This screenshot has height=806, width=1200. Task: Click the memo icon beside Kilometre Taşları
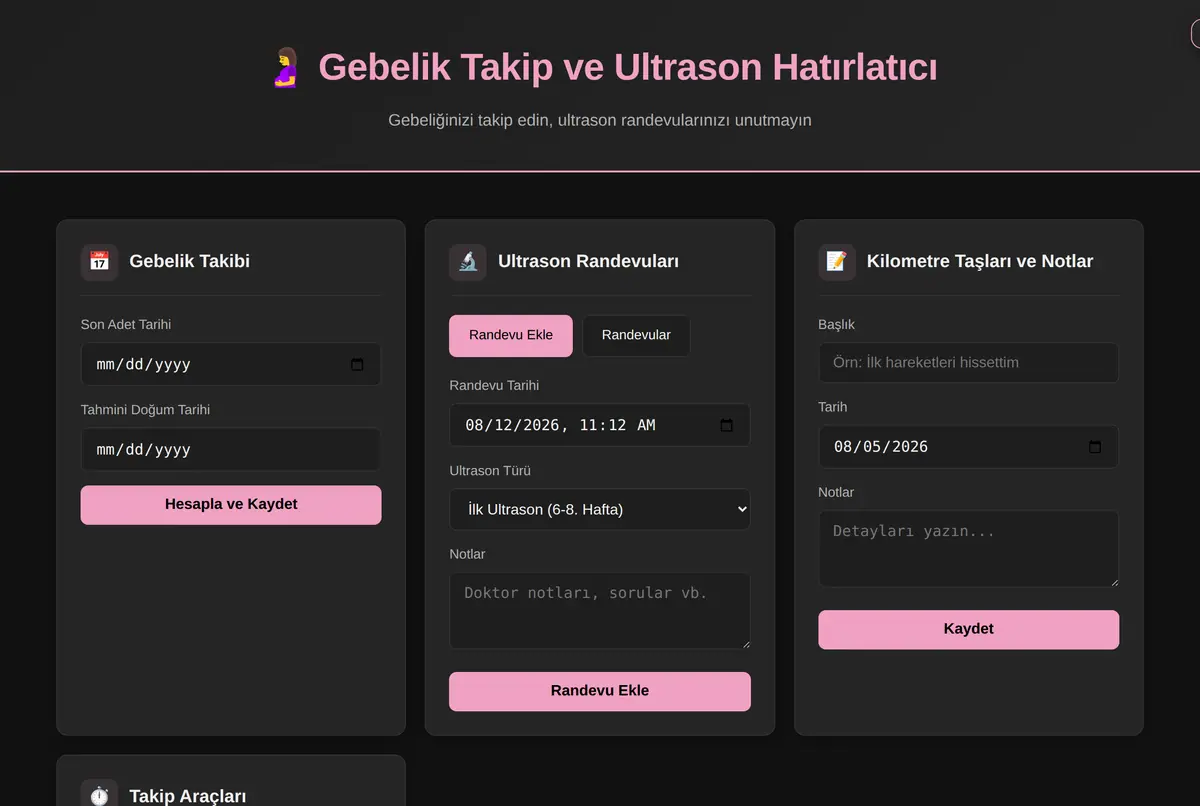837,262
